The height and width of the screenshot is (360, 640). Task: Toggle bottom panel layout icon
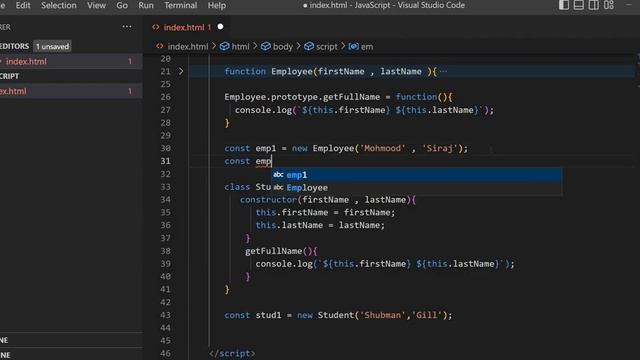click(x=578, y=5)
